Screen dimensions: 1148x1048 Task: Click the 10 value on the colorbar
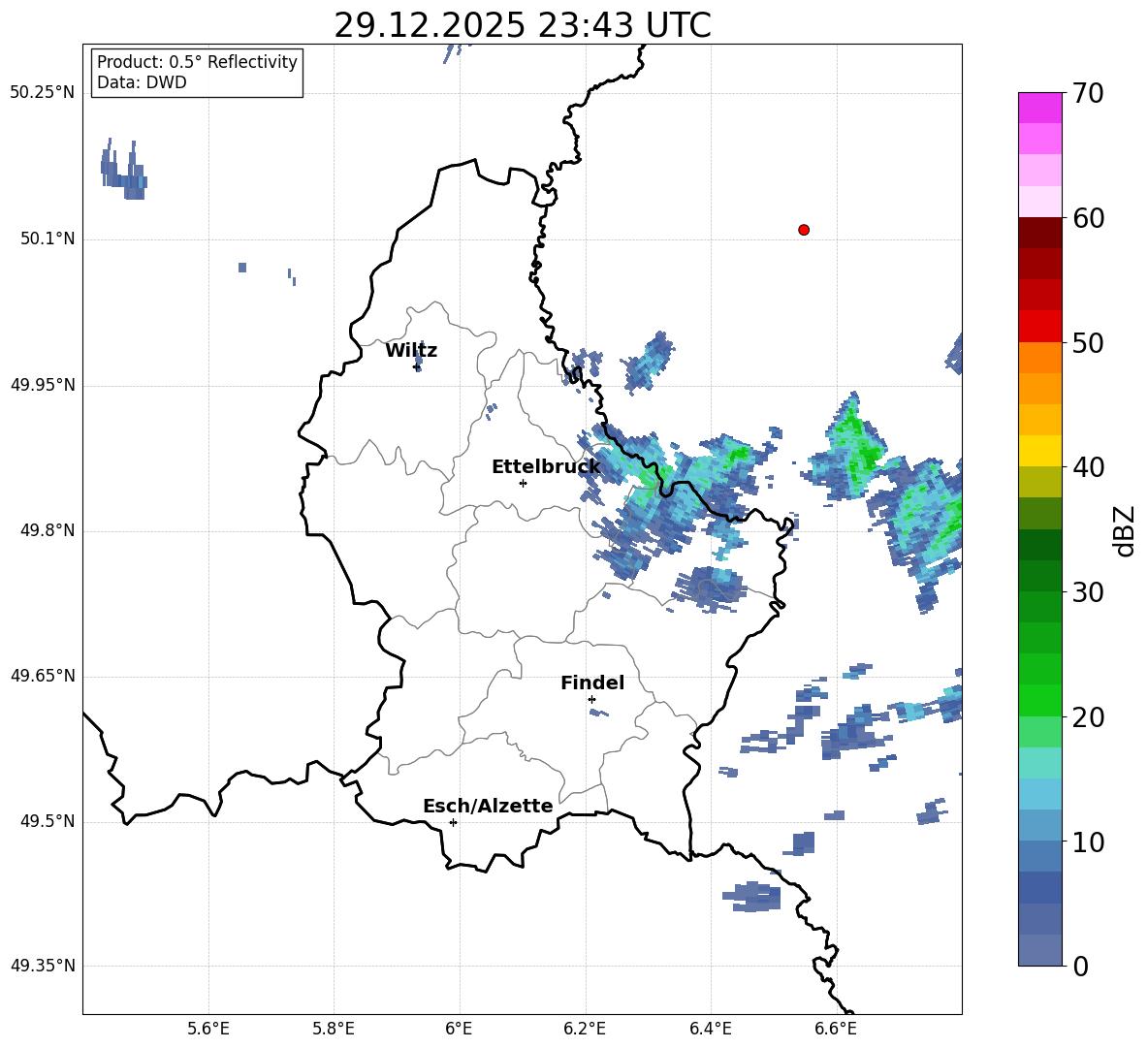tap(1087, 842)
